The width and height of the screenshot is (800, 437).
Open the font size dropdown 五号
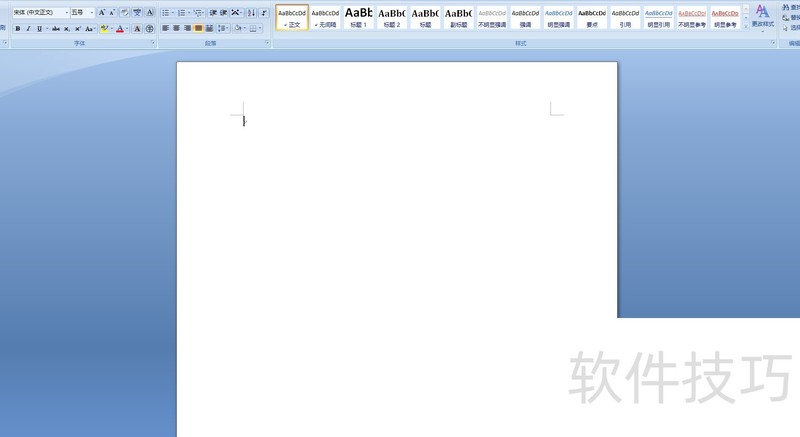92,12
